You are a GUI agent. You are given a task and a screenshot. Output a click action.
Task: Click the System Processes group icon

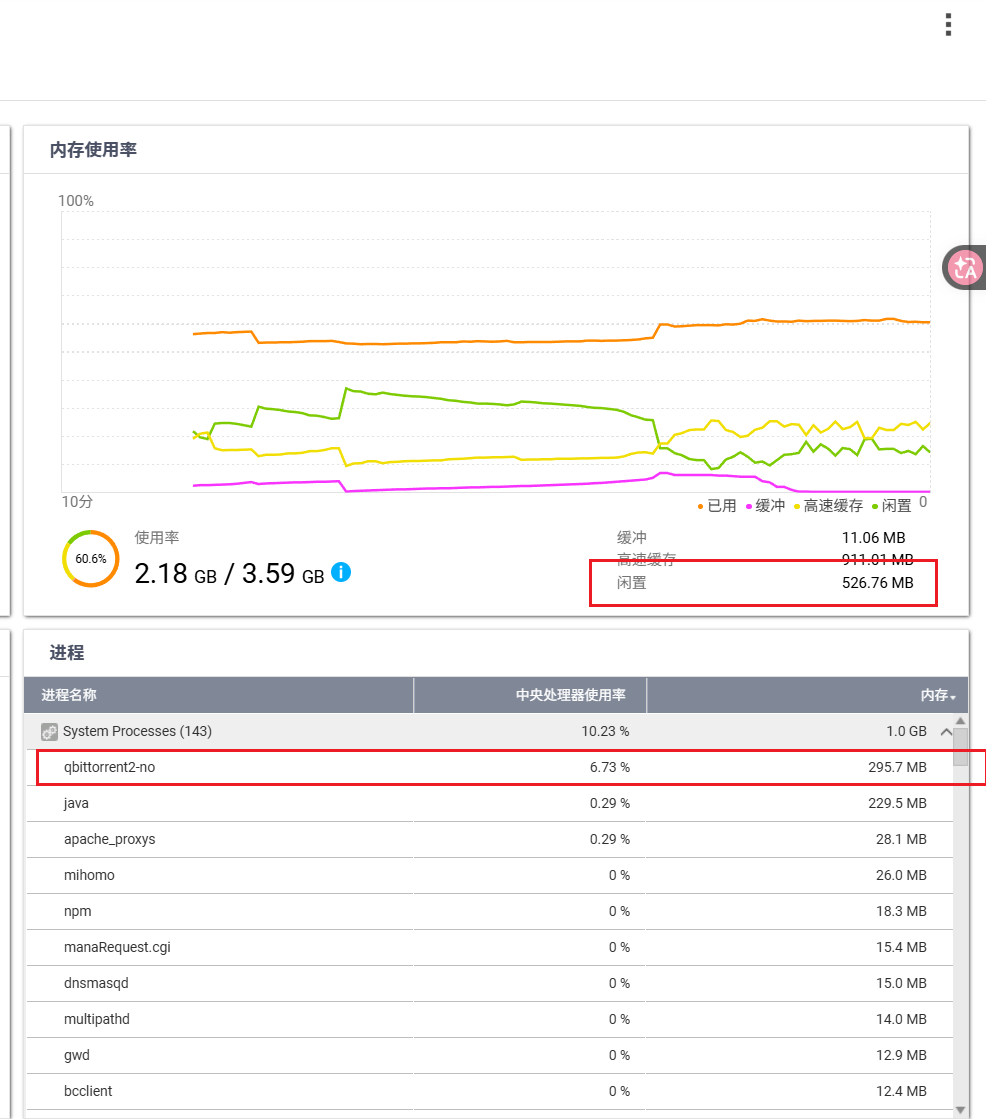click(x=49, y=732)
